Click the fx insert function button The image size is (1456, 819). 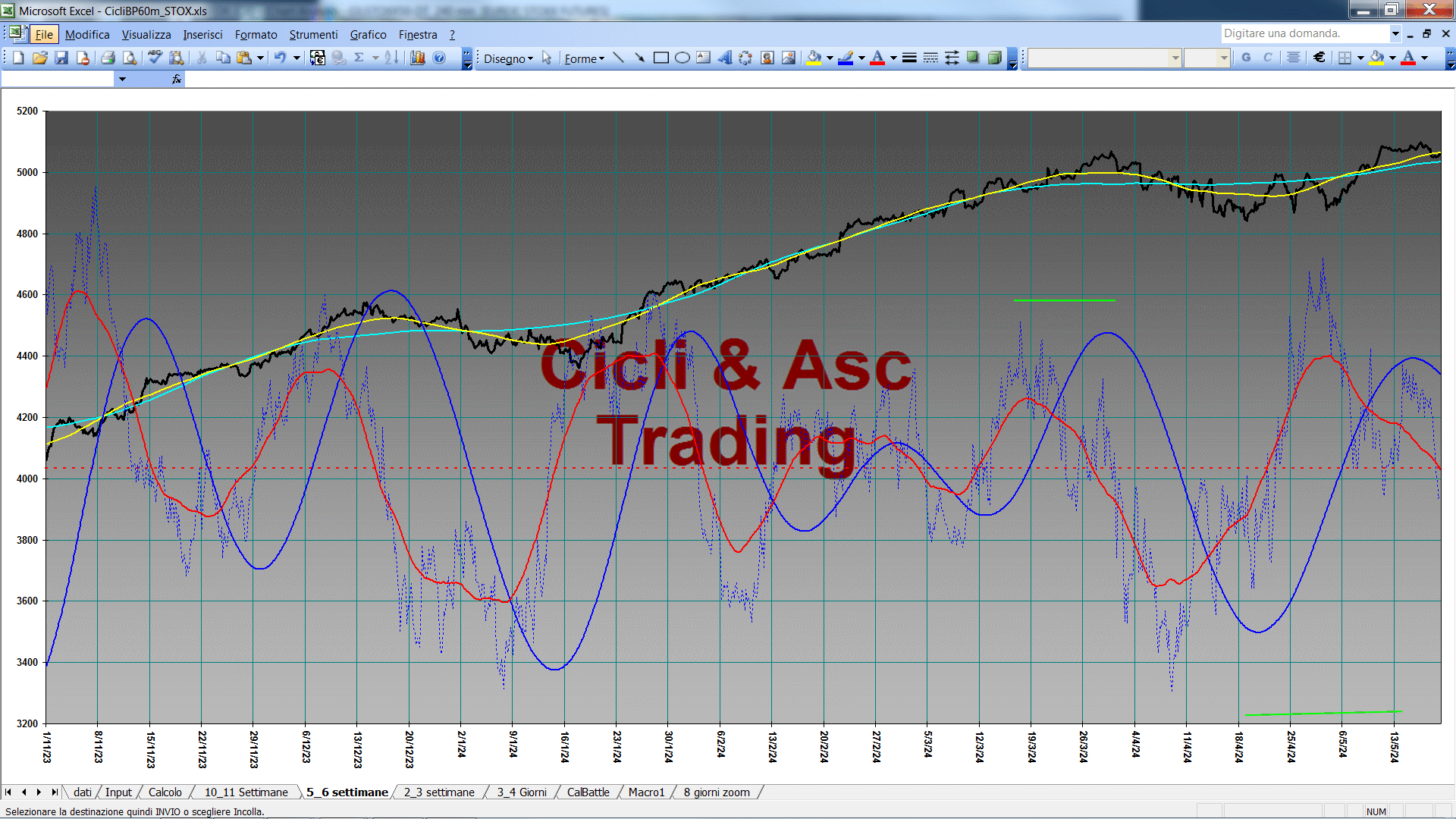click(x=177, y=79)
